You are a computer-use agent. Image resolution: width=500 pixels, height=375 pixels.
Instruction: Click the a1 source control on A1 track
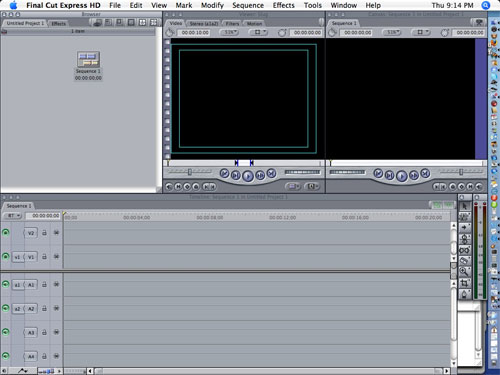[x=18, y=285]
